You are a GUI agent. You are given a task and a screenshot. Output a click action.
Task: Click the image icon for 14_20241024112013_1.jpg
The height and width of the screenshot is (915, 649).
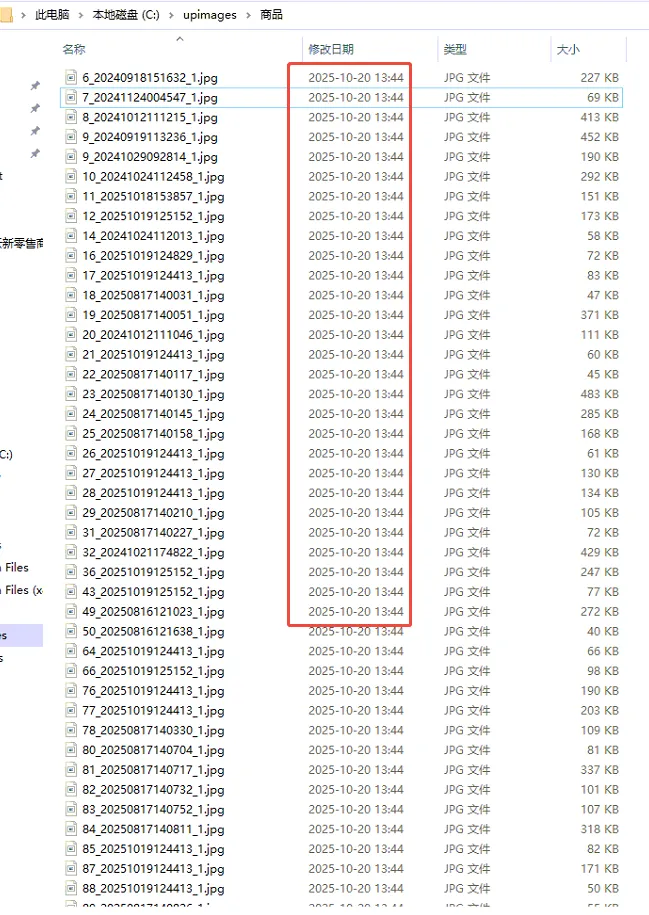[71, 236]
